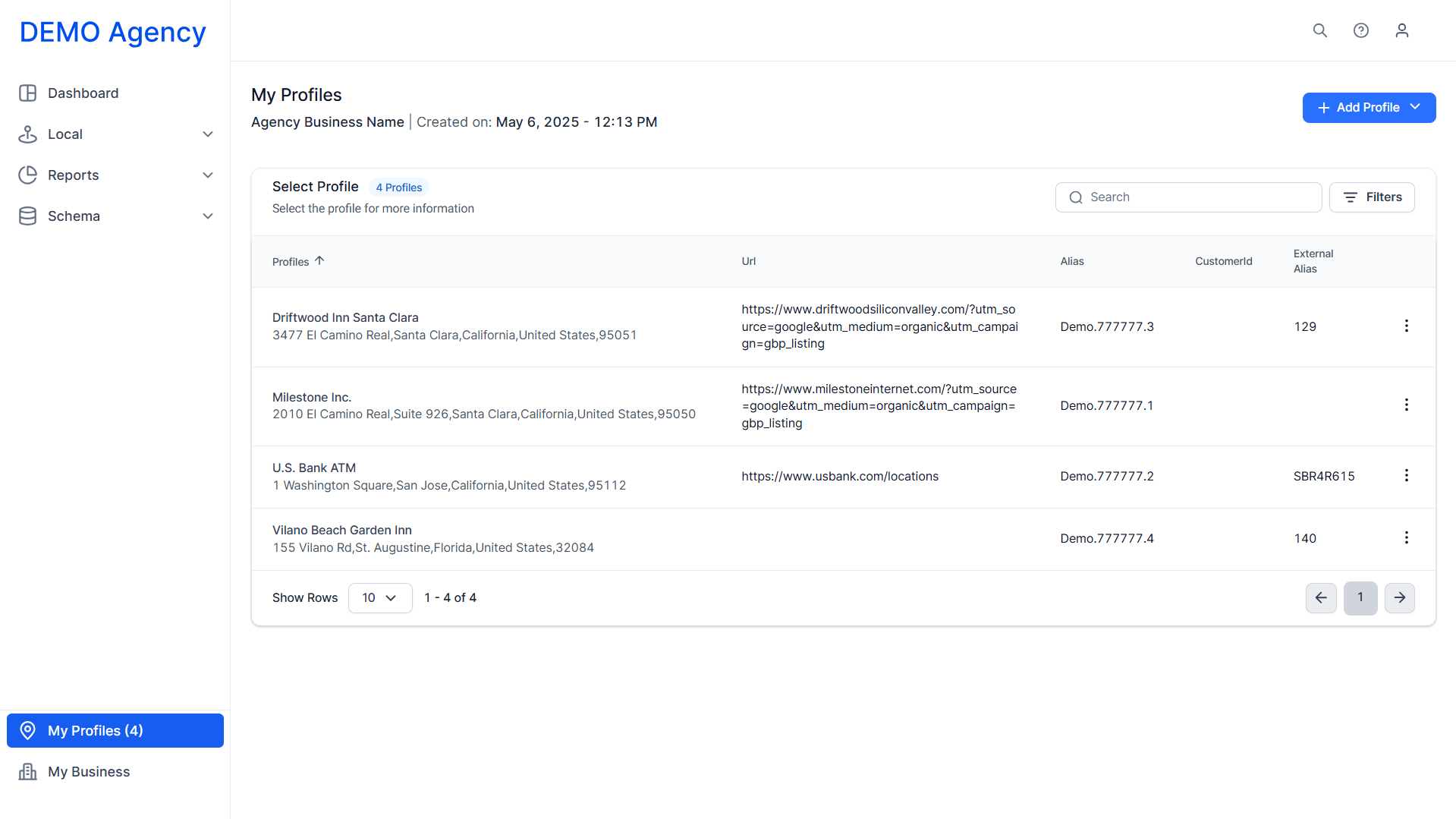
Task: Open the usbank.com/locations URL
Action: tap(840, 477)
